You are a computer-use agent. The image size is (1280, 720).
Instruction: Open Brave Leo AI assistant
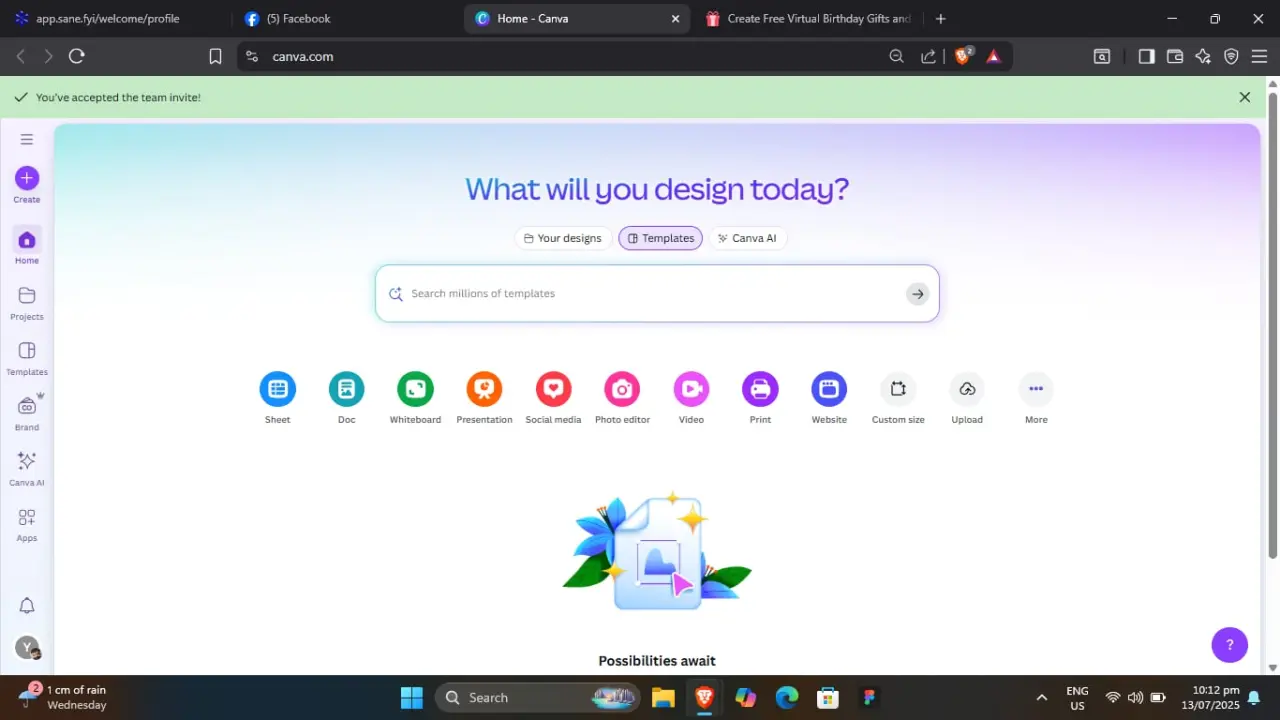pyautogui.click(x=1203, y=56)
